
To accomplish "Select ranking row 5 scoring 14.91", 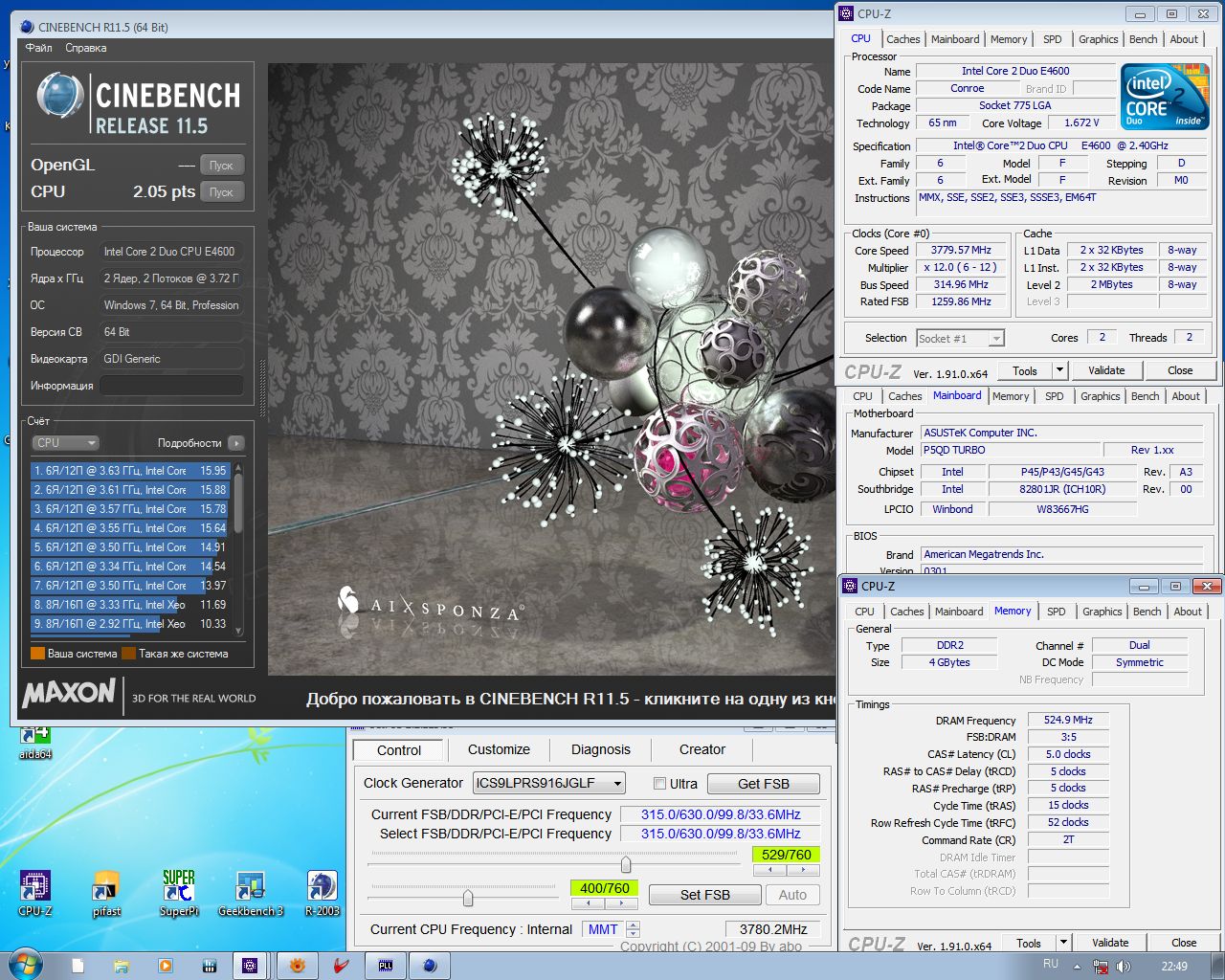I will point(131,547).
